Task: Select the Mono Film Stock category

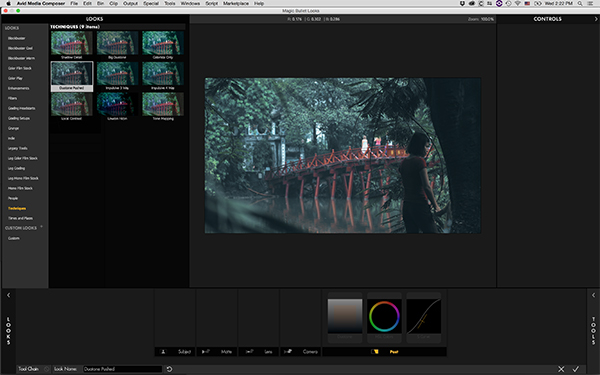Action: click(x=20, y=188)
